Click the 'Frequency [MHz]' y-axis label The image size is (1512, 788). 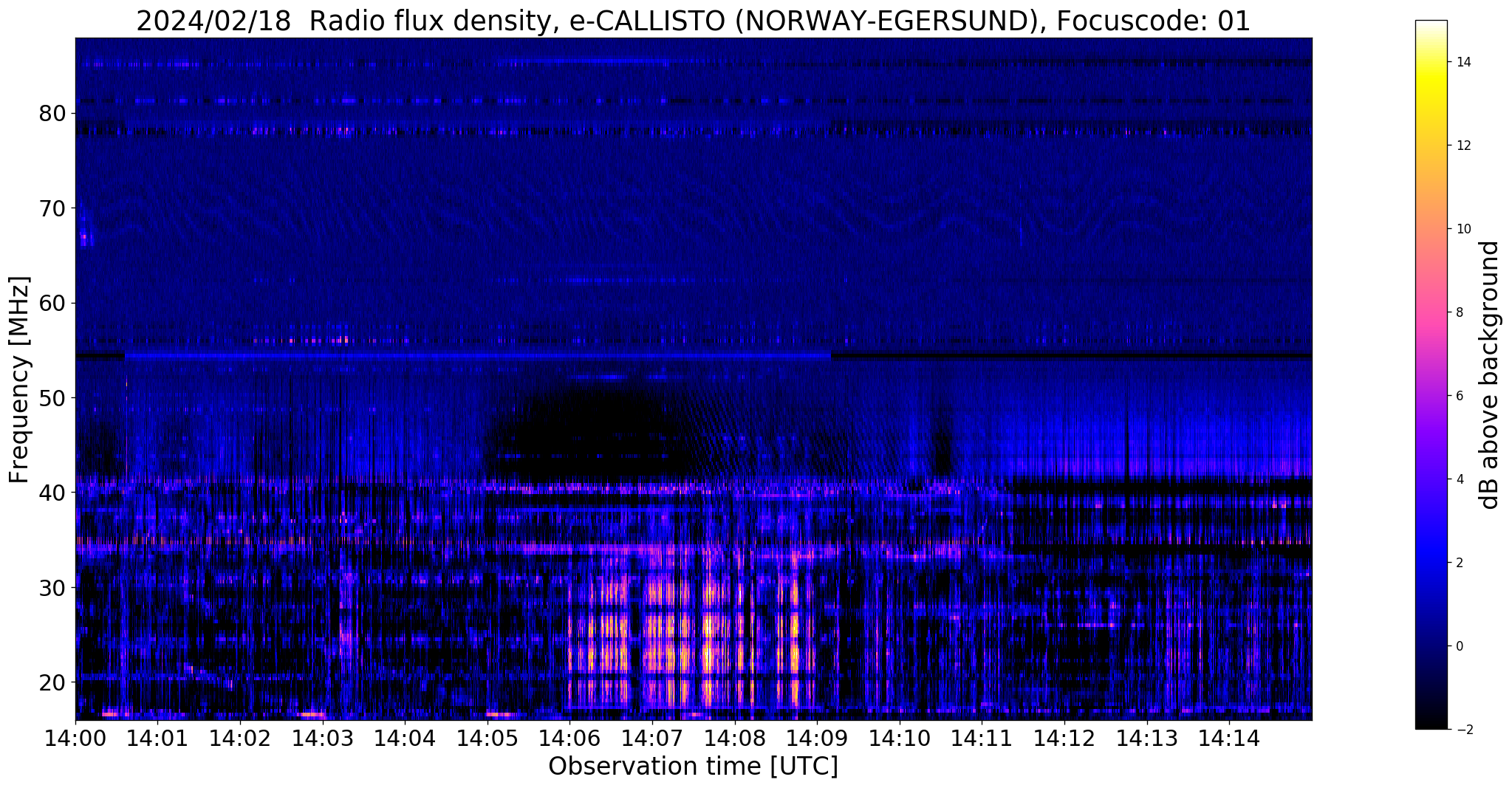[x=20, y=380]
